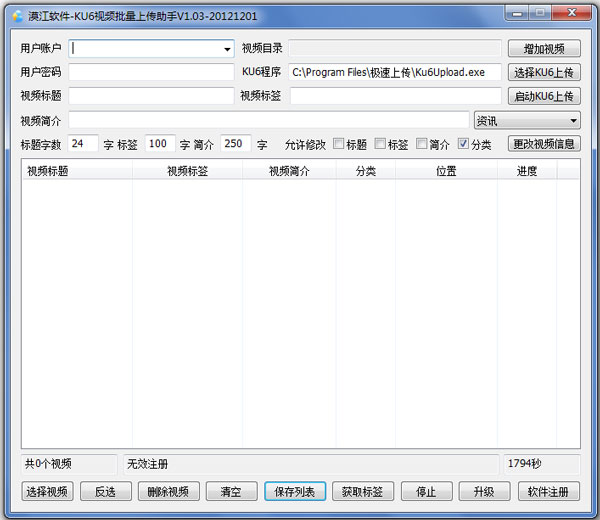Viewport: 600px width, 520px height.
Task: Enable the 标题 modification checkbox
Action: [339, 144]
